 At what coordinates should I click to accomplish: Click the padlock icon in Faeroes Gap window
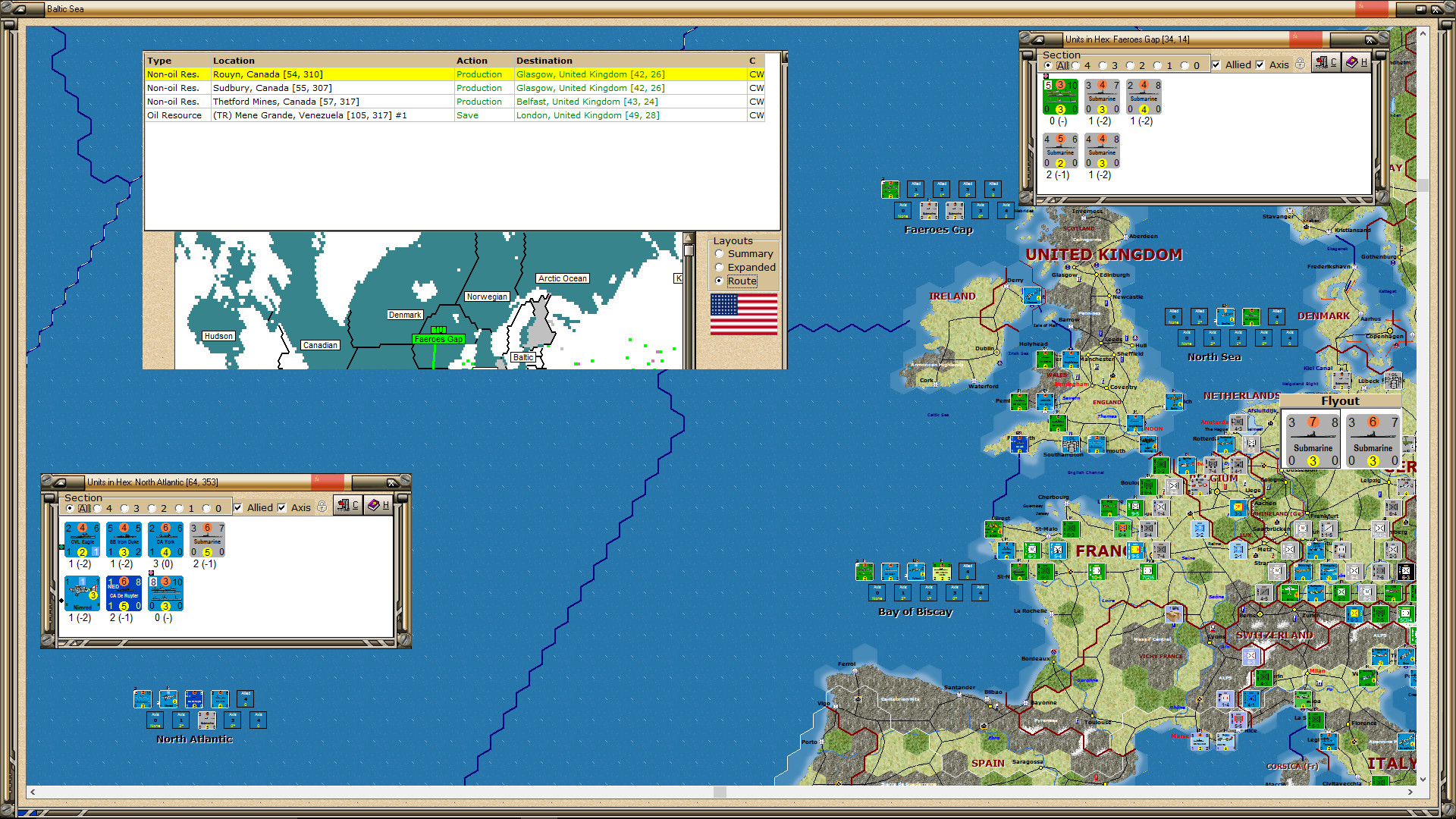coord(1300,63)
